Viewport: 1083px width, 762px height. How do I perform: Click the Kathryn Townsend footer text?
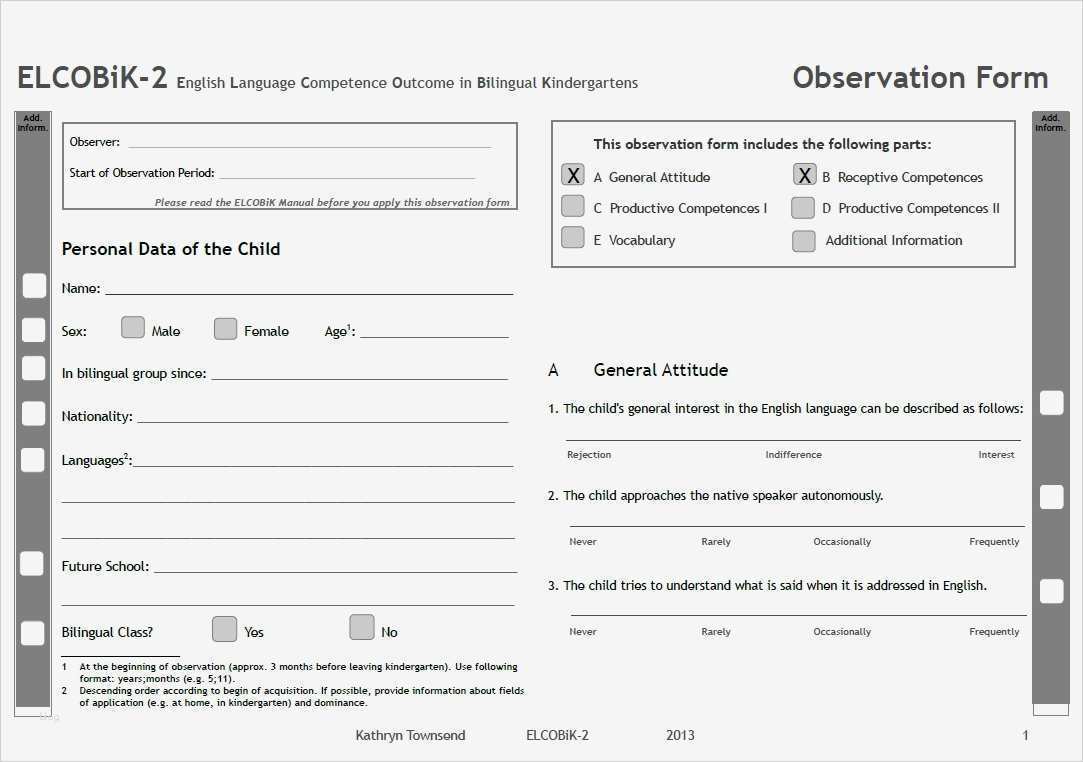[x=410, y=735]
